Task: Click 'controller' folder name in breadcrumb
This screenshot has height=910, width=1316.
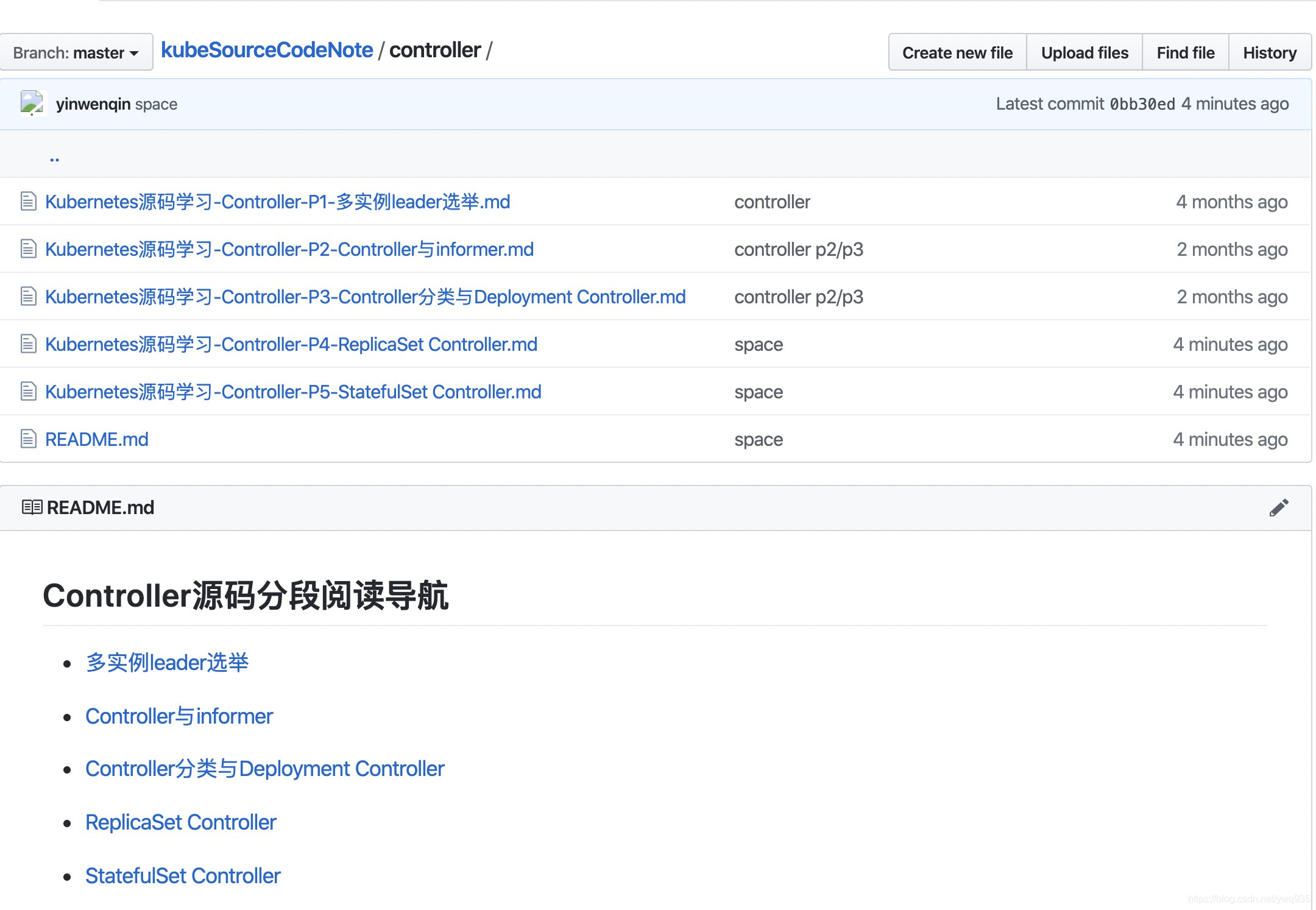Action: [435, 50]
